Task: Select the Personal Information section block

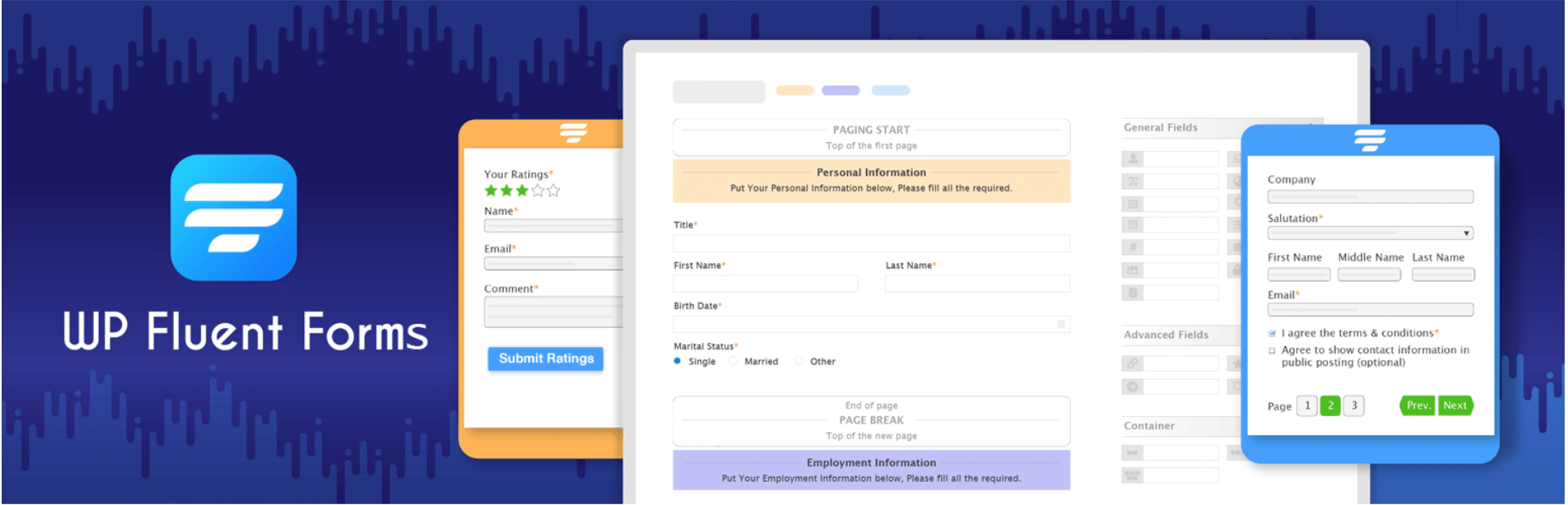Action: click(871, 180)
